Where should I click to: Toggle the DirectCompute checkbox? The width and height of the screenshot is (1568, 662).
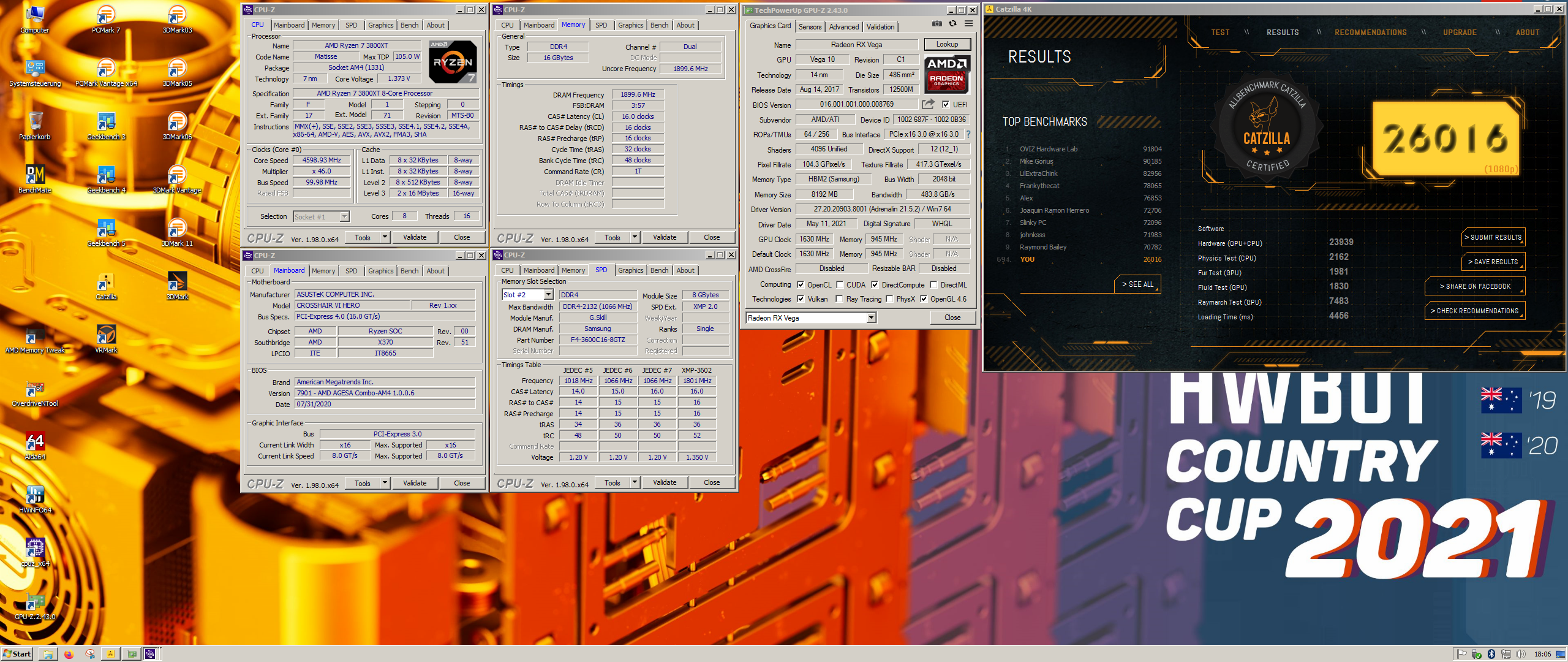click(875, 284)
